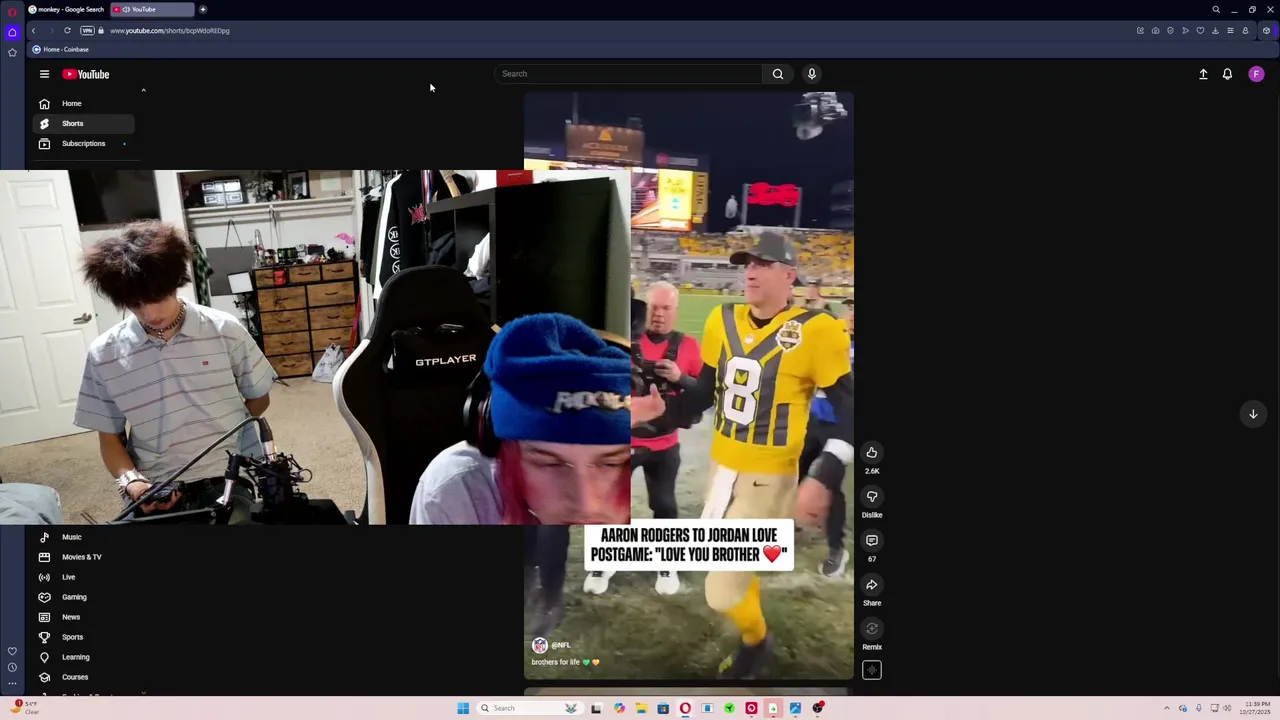This screenshot has height=720, width=1280.
Task: Switch to the monkey - Google Search tab
Action: [66, 9]
